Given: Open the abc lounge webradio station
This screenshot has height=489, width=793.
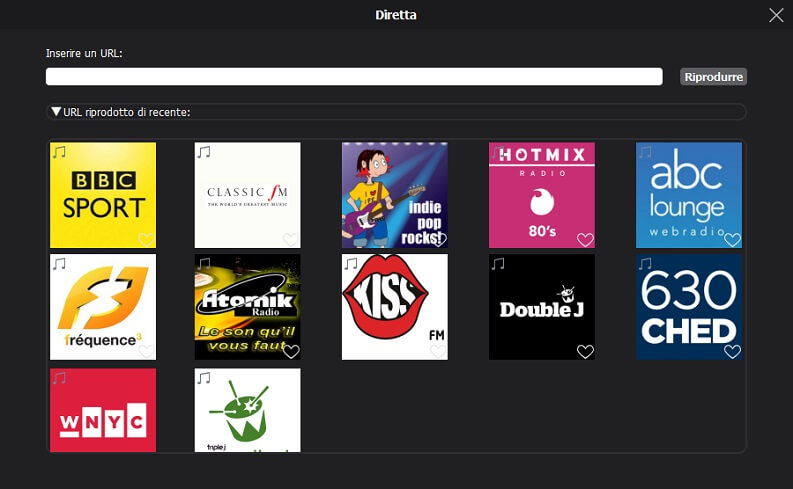Looking at the screenshot, I should [689, 195].
